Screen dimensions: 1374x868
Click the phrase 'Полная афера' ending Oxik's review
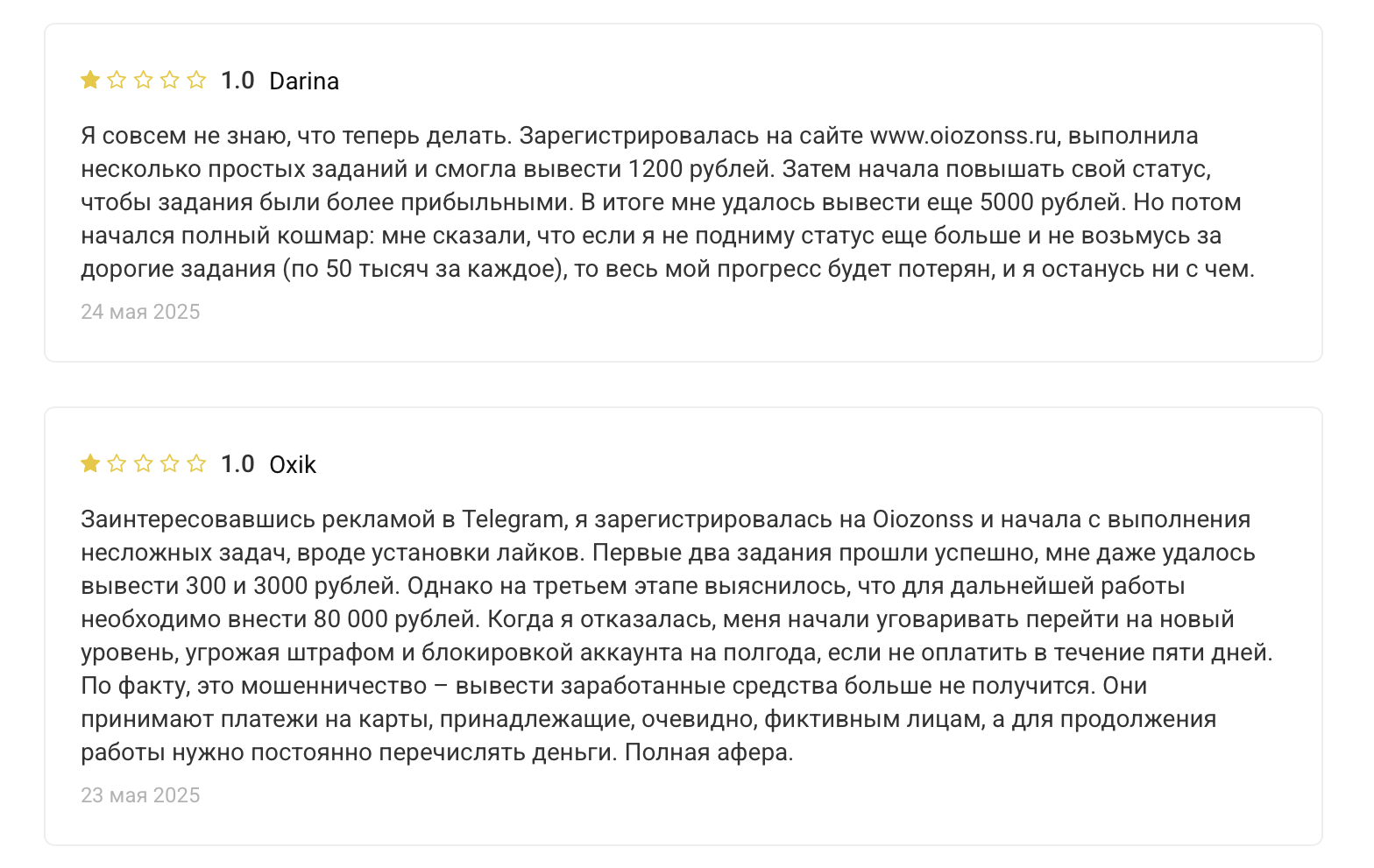click(708, 753)
